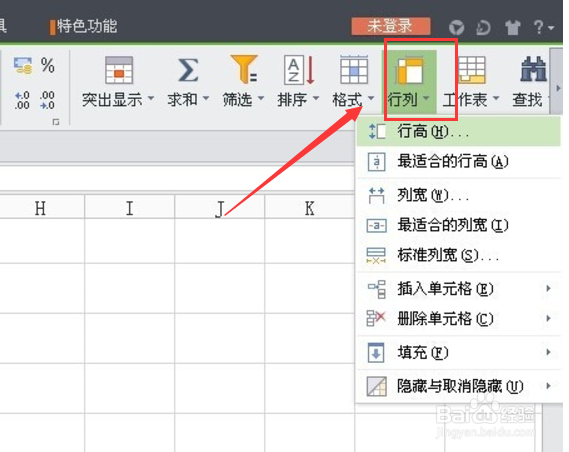The height and width of the screenshot is (452, 569).
Task: Click the skin (shirt) icon in title bar
Action: [512, 27]
